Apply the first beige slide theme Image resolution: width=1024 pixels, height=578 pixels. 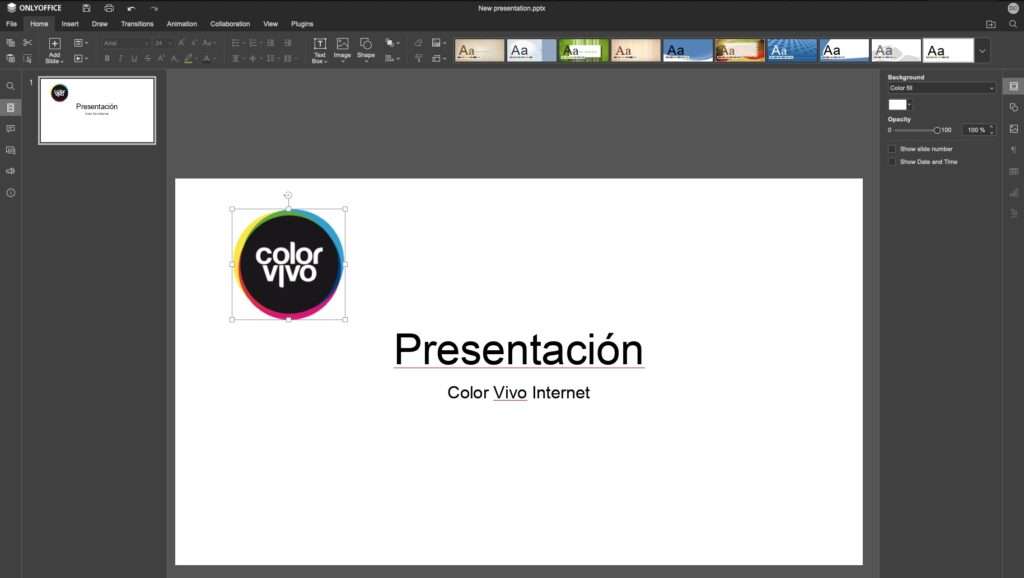click(479, 50)
